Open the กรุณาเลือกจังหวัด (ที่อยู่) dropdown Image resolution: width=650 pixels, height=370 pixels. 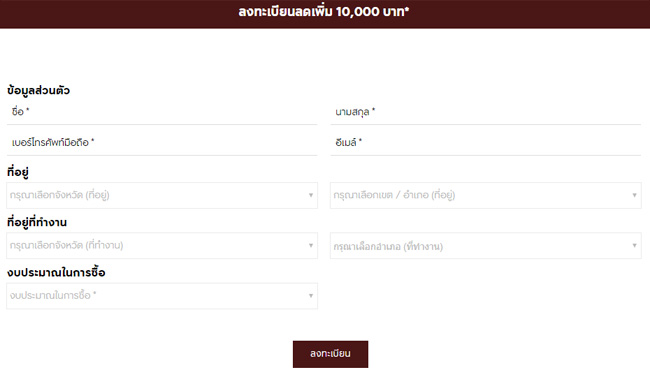162,195
